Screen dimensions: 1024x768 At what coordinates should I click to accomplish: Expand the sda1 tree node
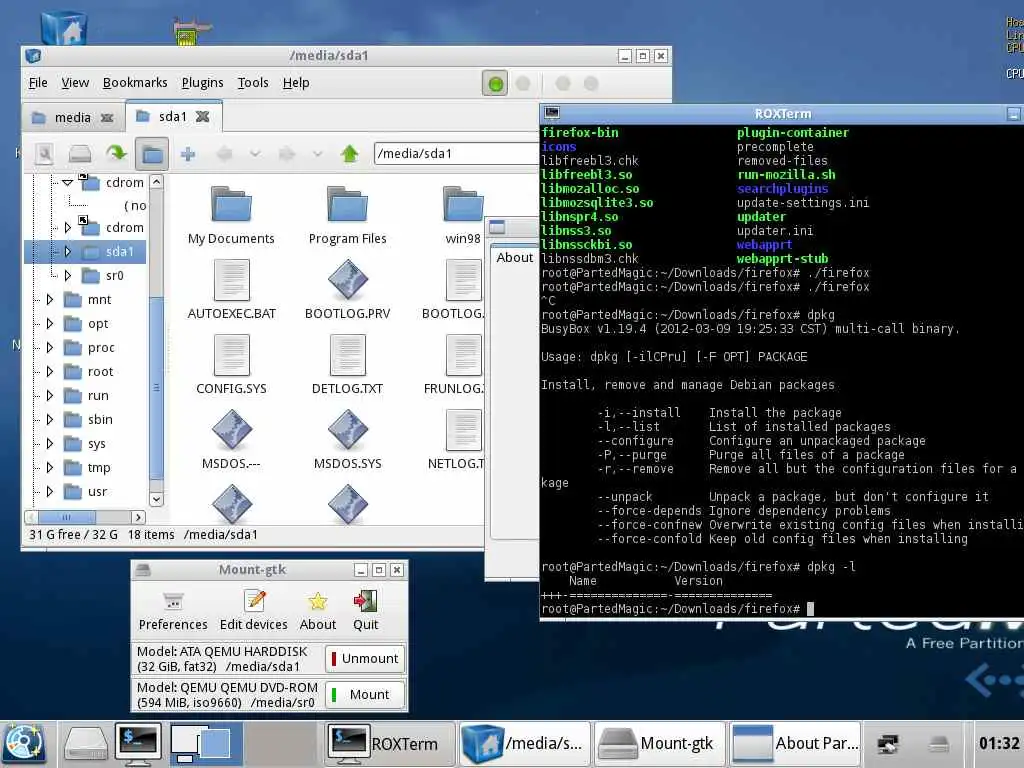point(67,251)
